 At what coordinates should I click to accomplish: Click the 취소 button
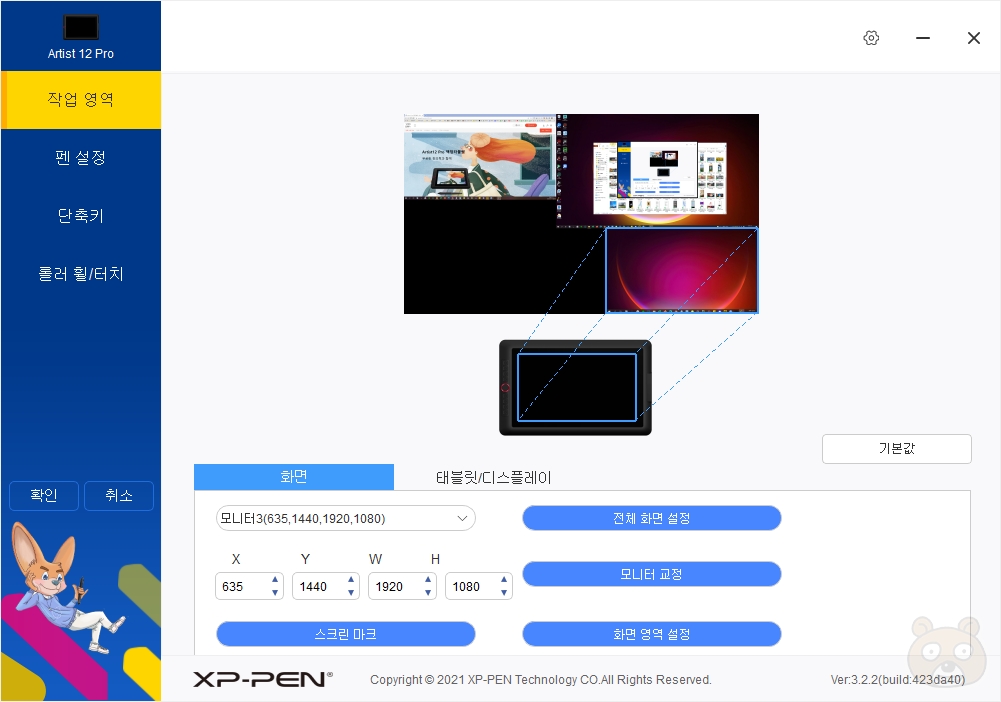(x=119, y=496)
